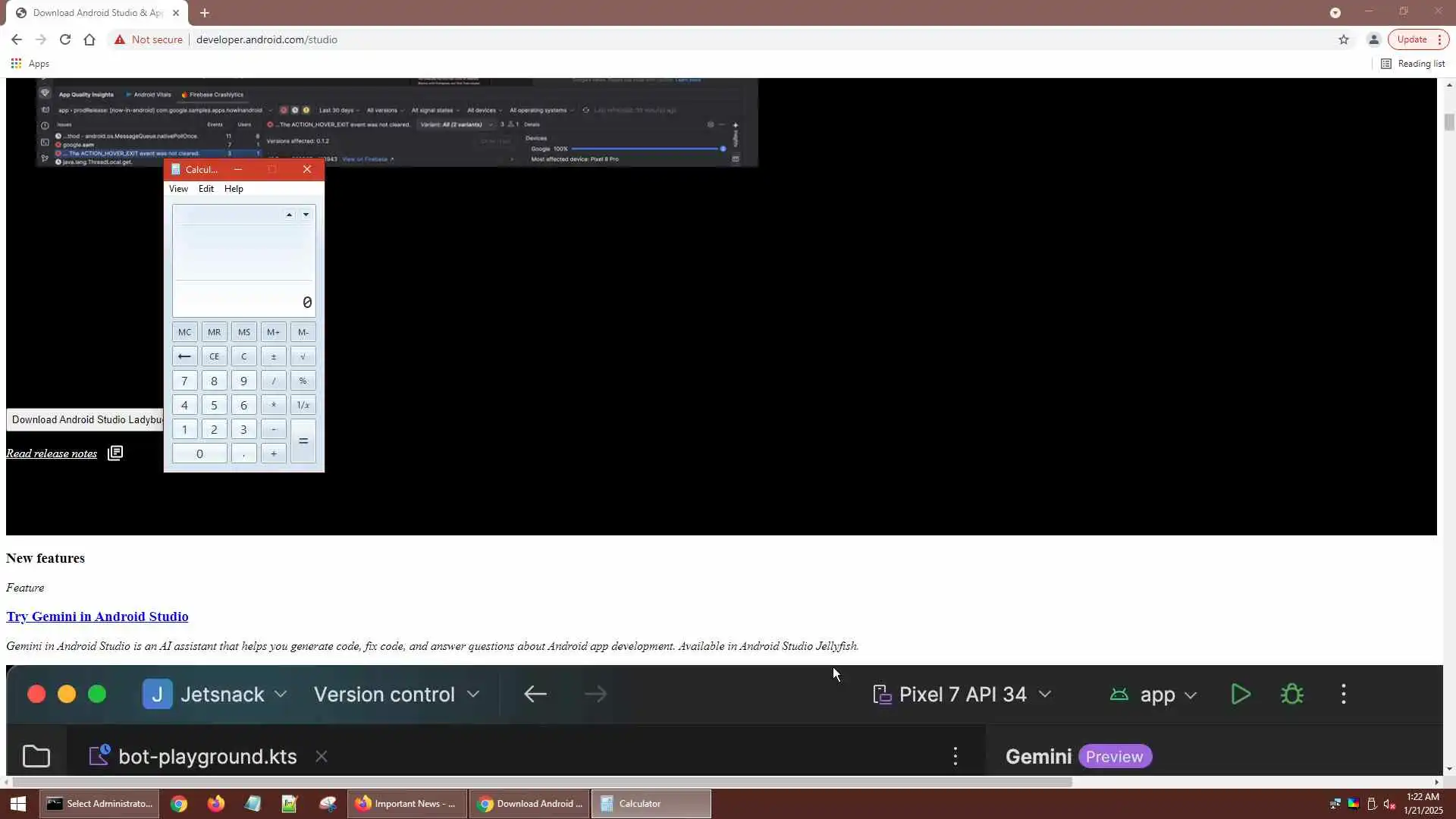The height and width of the screenshot is (819, 1456).
Task: Click the horizontal scrollbar at page bottom
Action: (x=542, y=782)
